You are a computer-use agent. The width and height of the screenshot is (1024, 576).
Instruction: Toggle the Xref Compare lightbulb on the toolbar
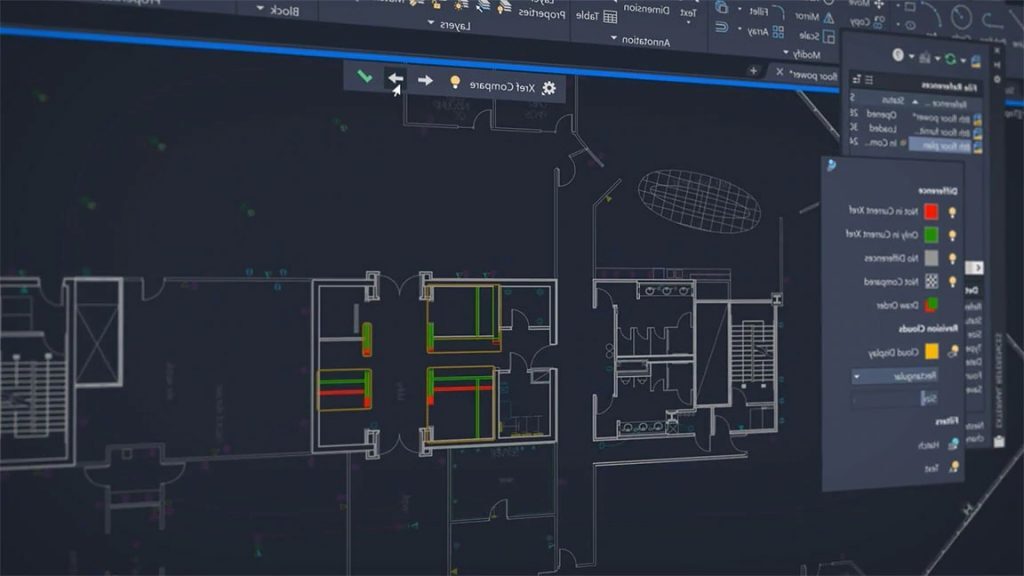(x=455, y=82)
